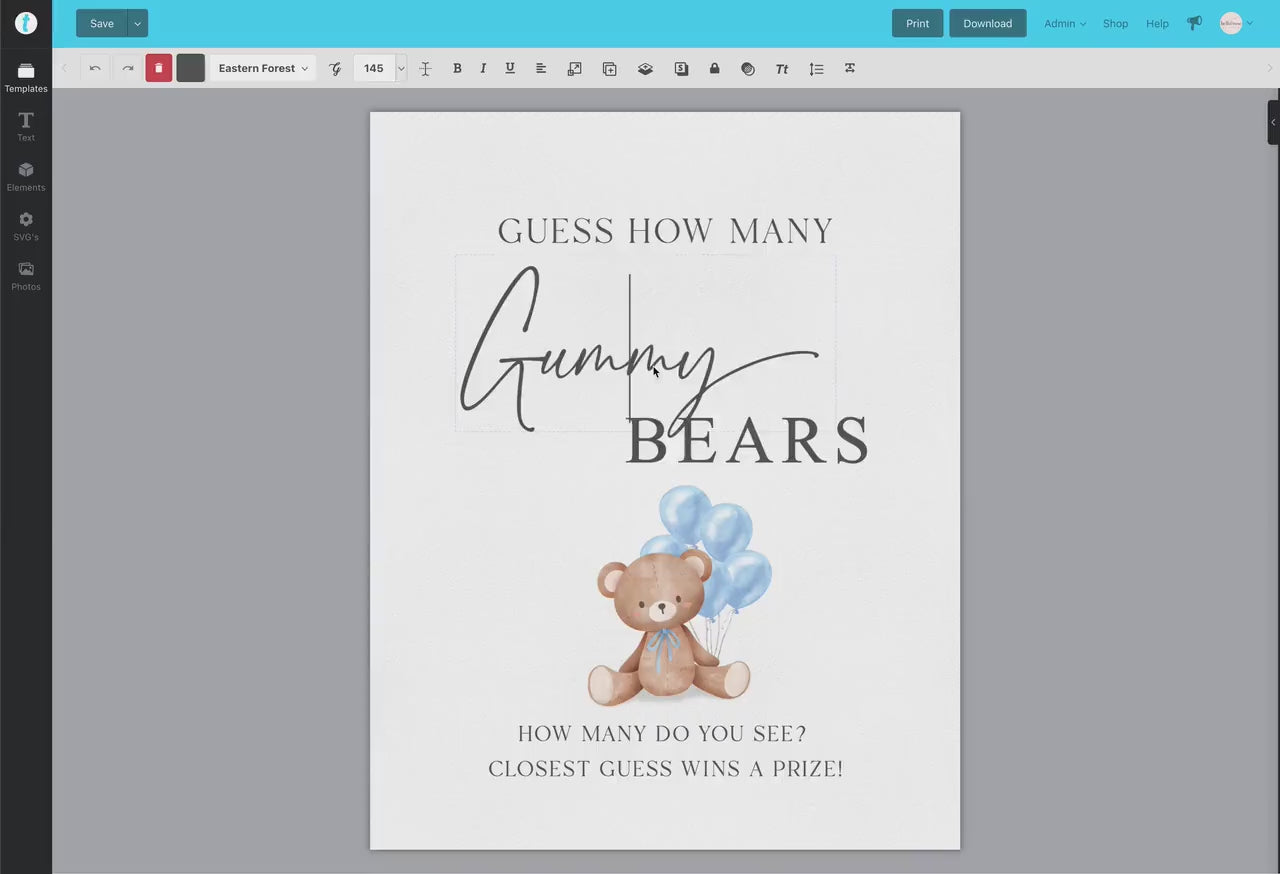The width and height of the screenshot is (1280, 874).
Task: Click the Save button
Action: click(x=102, y=23)
